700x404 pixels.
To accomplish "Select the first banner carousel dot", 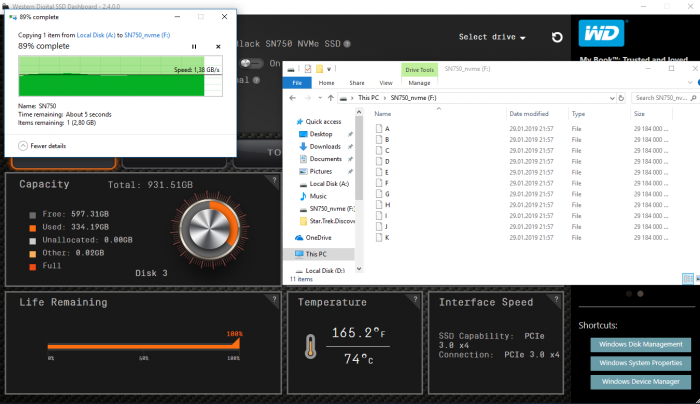I will pyautogui.click(x=629, y=294).
